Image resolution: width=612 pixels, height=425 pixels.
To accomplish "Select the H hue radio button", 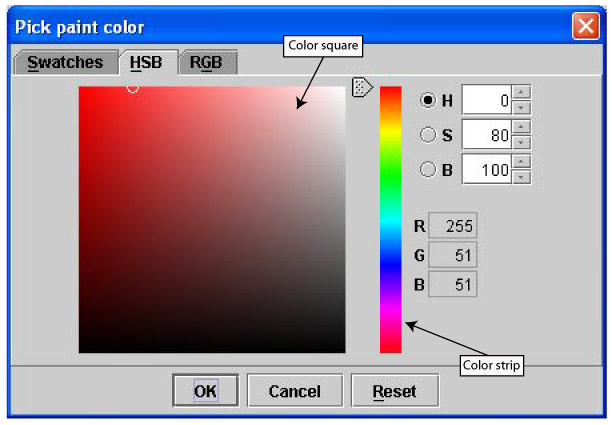I will click(x=428, y=100).
